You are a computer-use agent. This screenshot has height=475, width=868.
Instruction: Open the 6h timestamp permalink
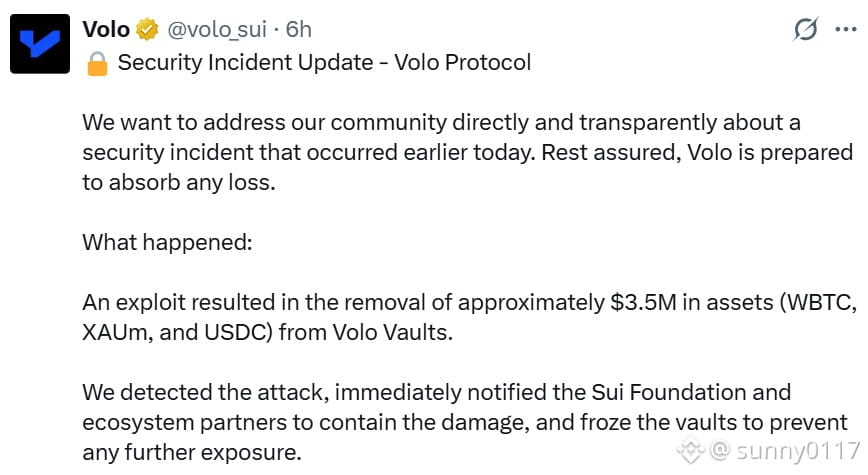click(298, 30)
